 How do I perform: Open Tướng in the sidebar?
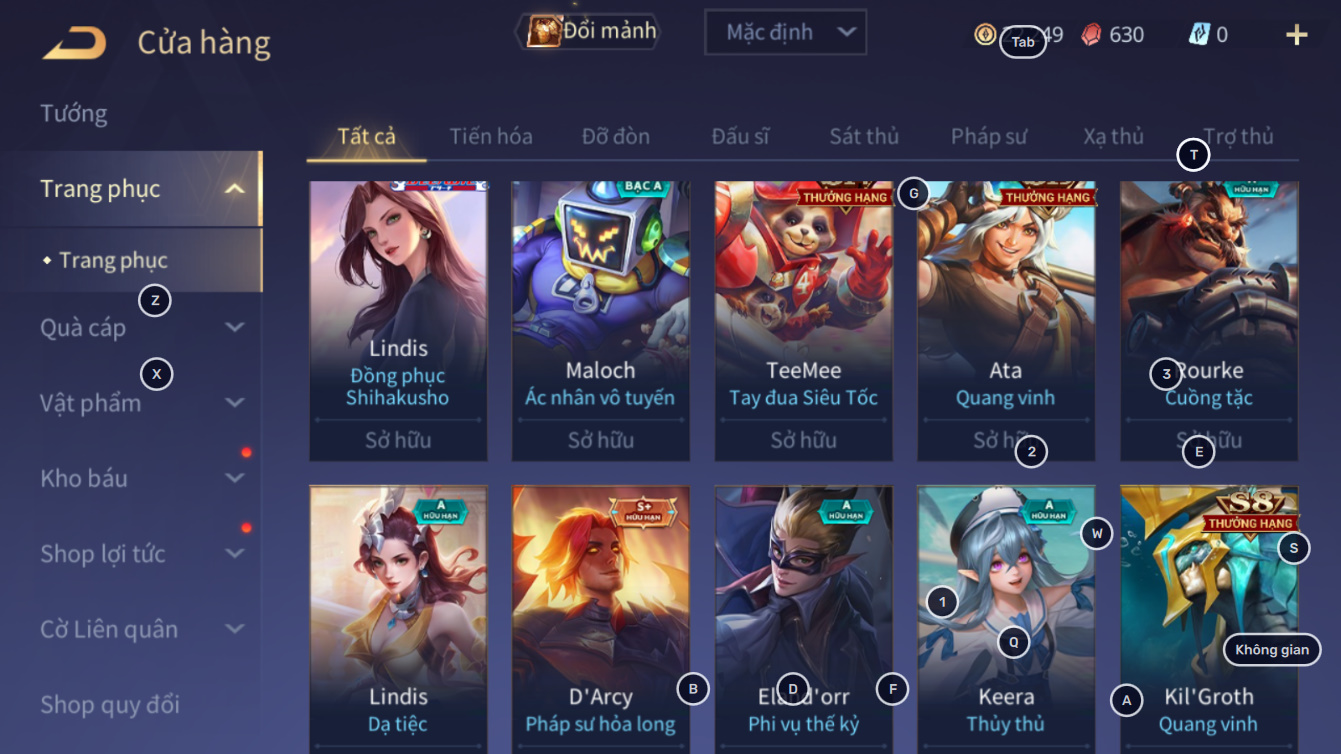click(74, 113)
